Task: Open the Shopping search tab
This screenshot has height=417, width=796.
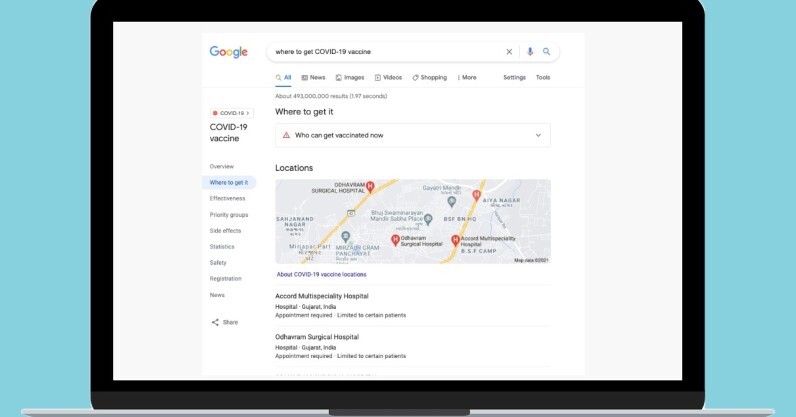Action: tap(430, 77)
